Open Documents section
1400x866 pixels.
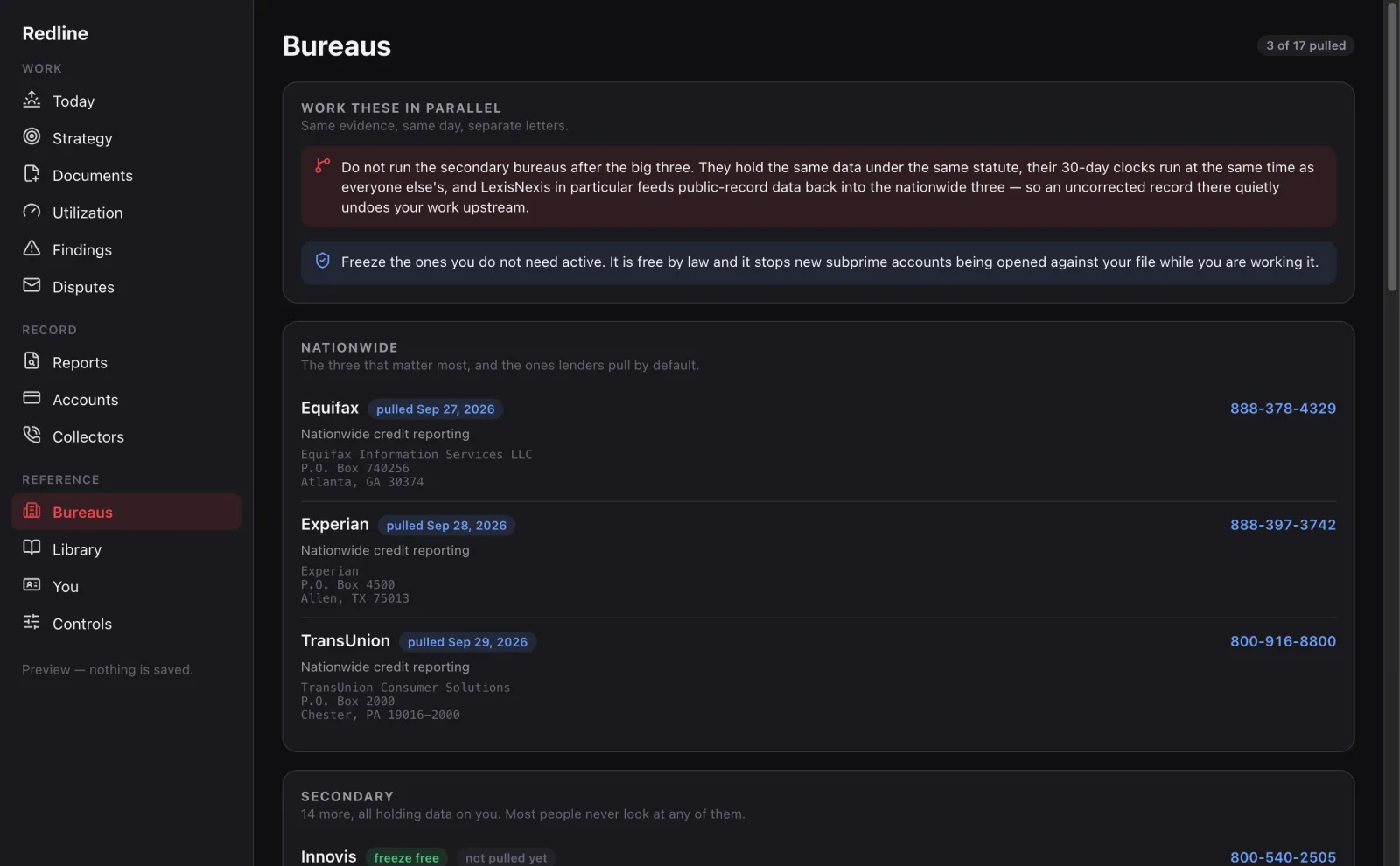coord(126,175)
